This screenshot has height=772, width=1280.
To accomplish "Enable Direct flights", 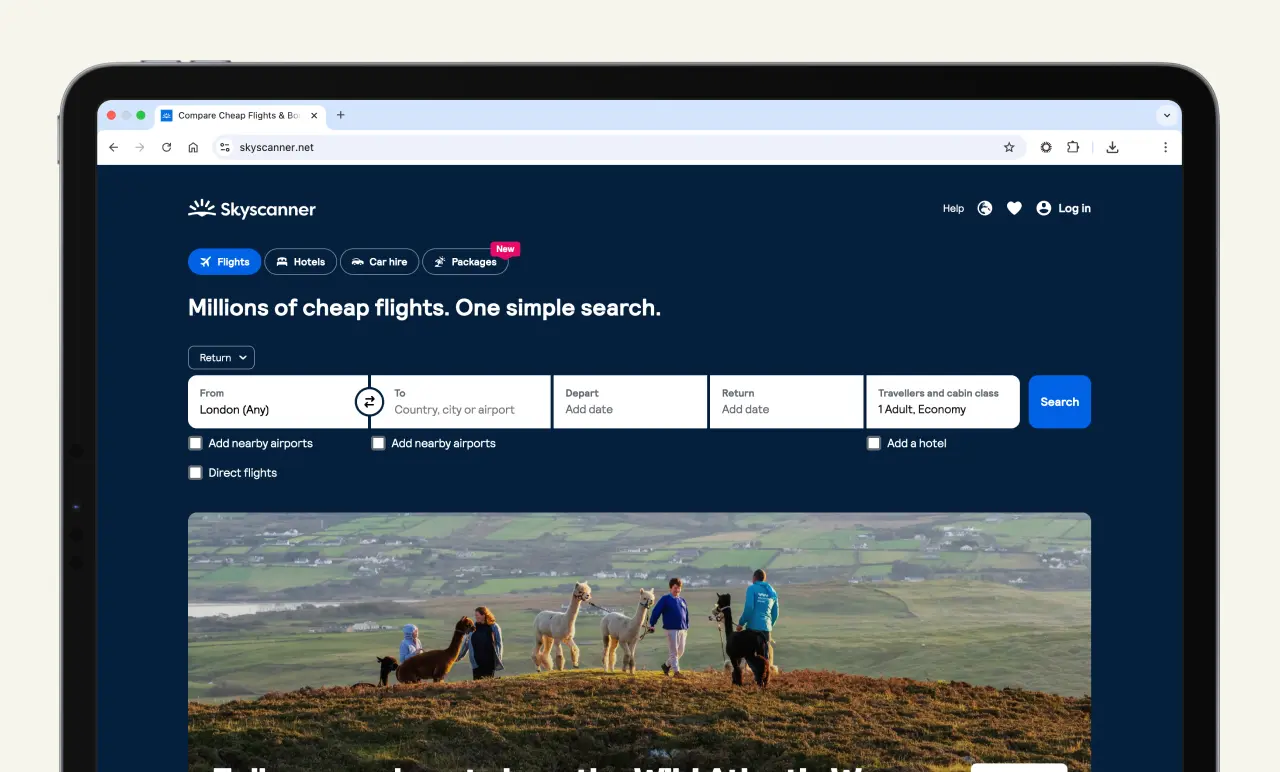I will [195, 472].
